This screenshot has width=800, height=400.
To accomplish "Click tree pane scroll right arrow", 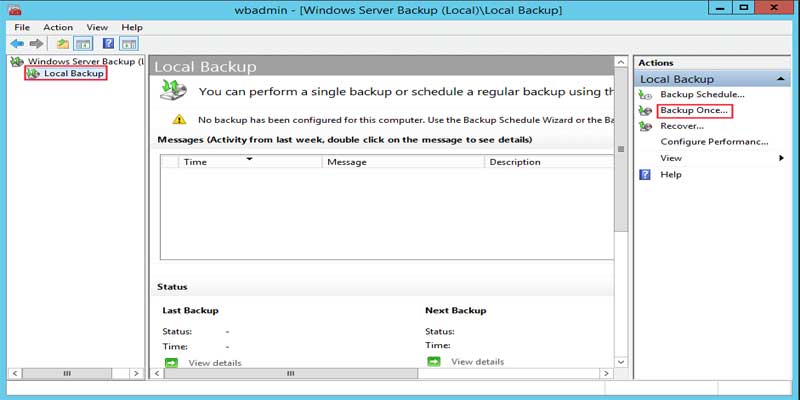I will point(136,373).
